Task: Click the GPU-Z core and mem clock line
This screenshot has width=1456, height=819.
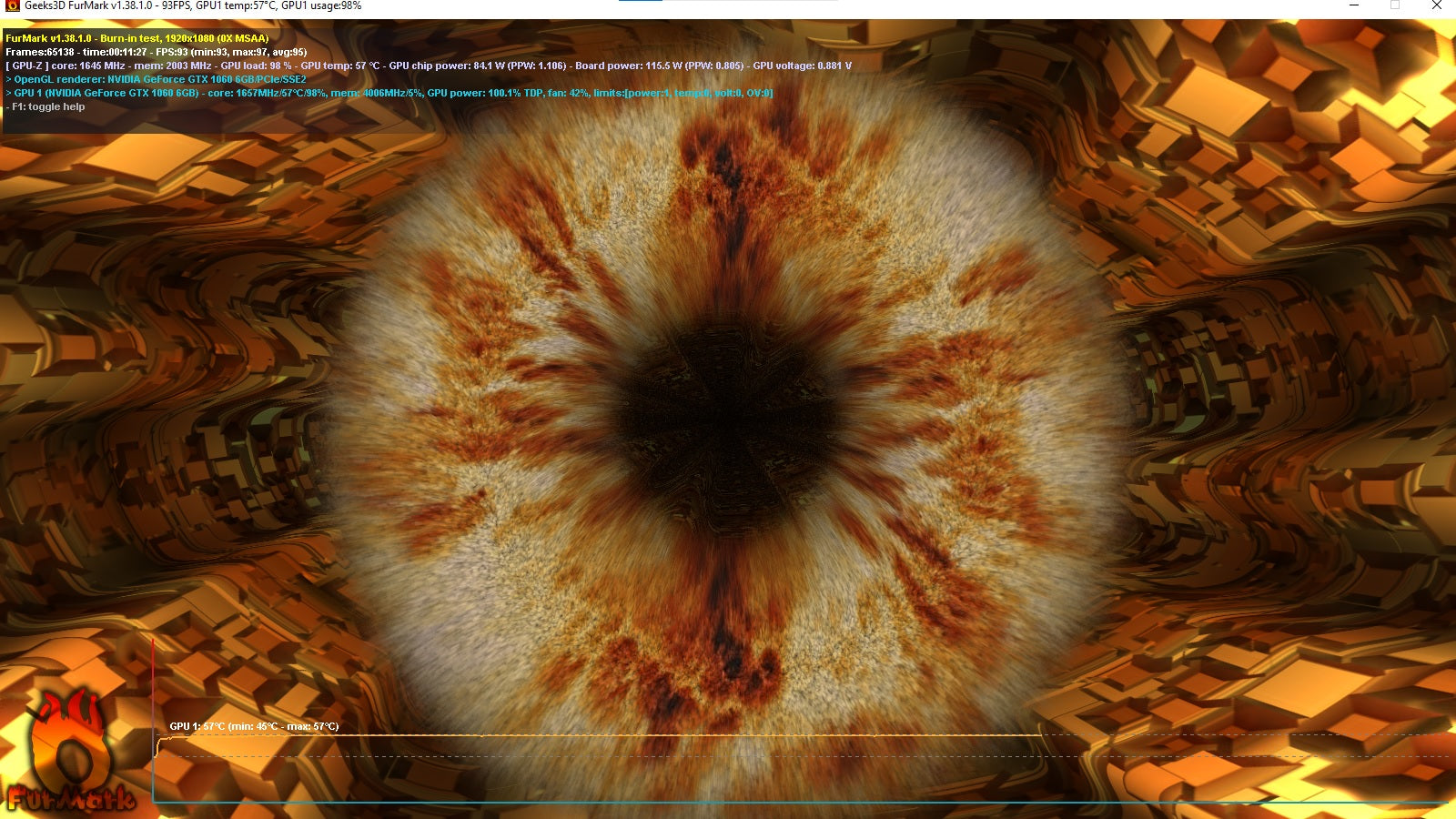Action: click(429, 66)
